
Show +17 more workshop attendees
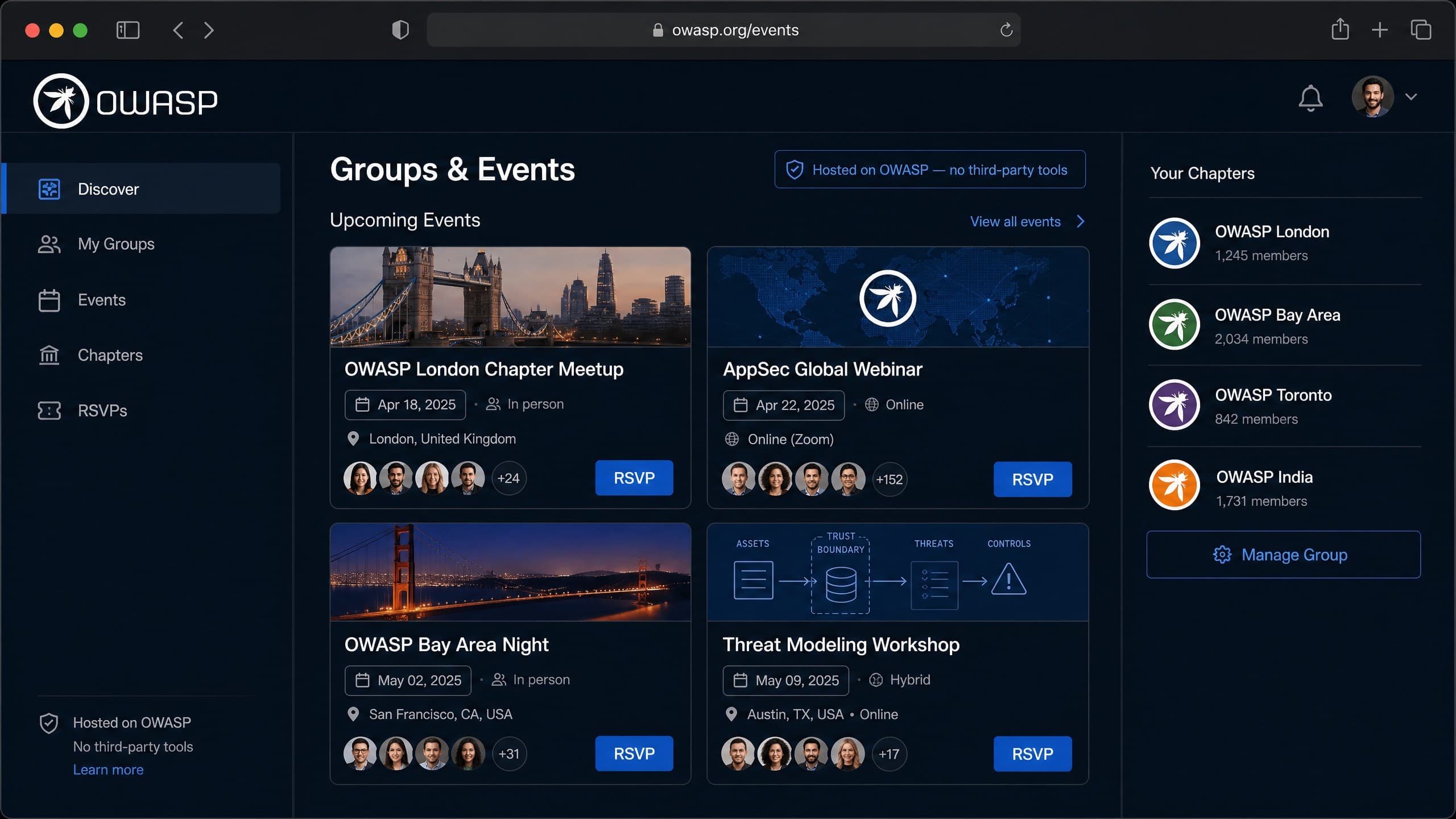tap(889, 754)
